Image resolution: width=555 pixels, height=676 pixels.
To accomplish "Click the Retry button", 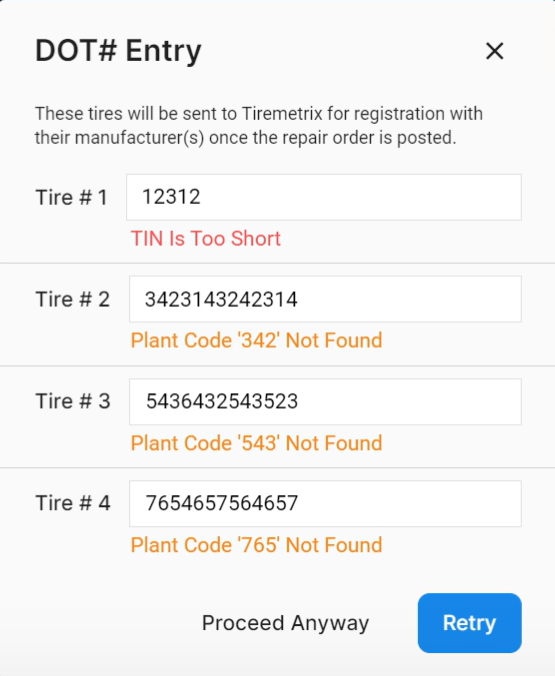I will (470, 623).
